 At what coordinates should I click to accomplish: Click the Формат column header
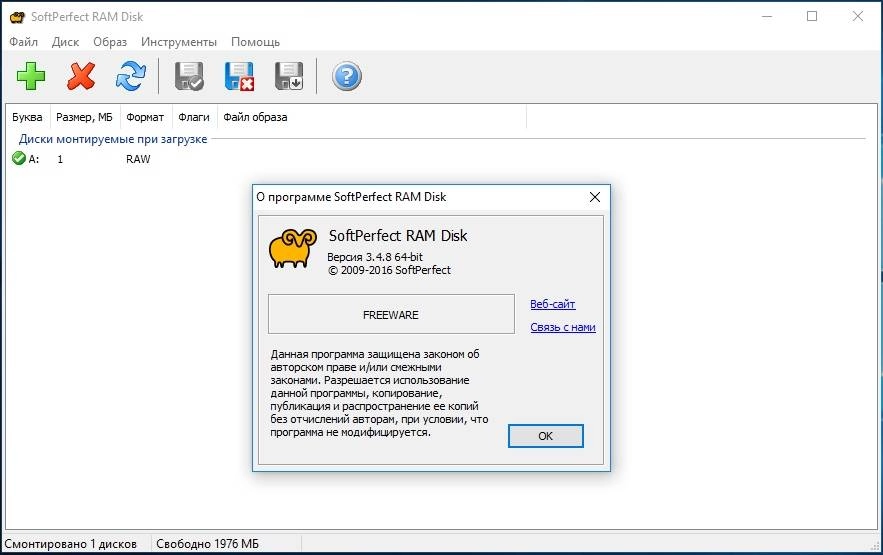click(145, 117)
